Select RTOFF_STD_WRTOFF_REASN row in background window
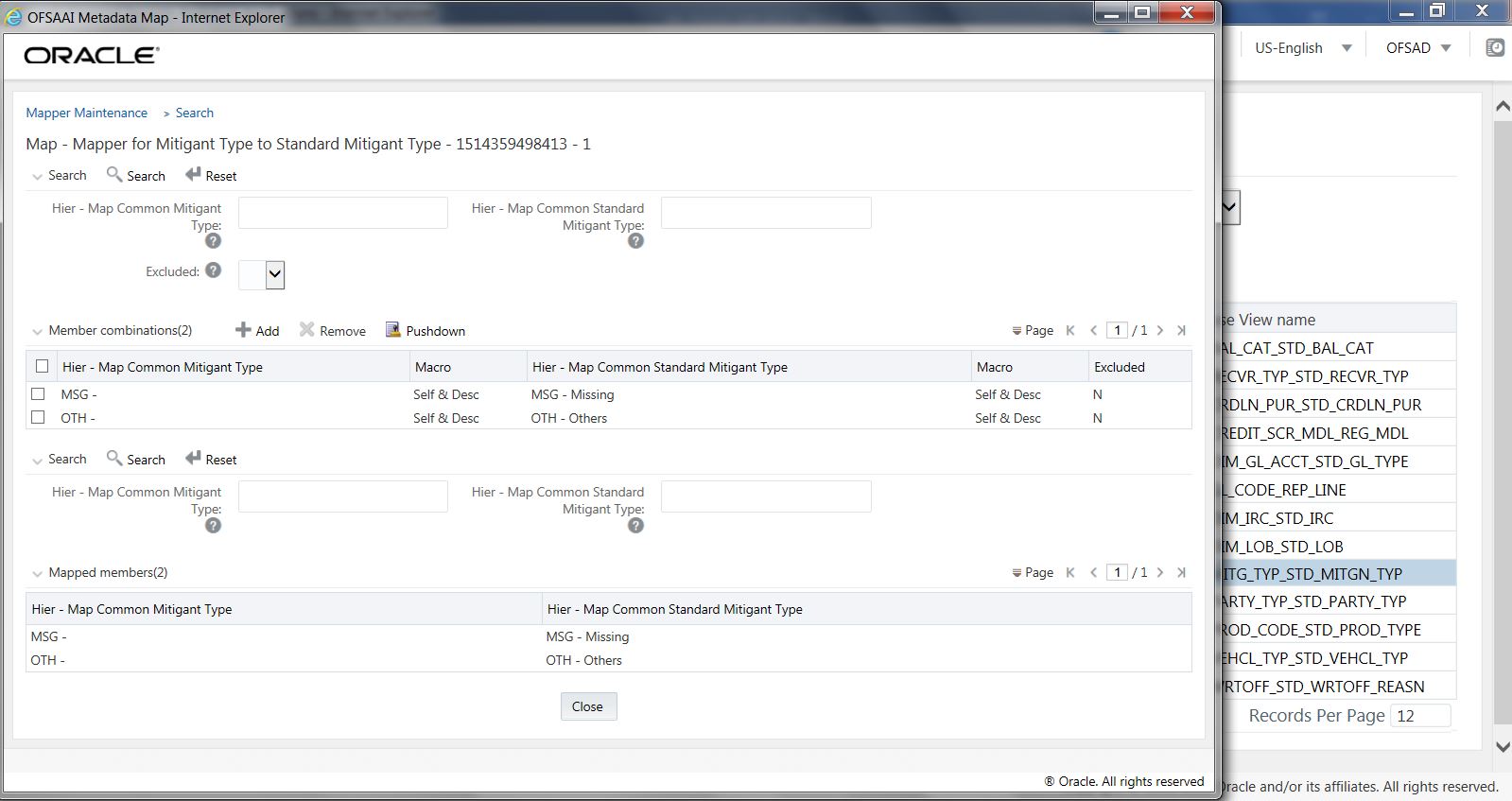This screenshot has height=801, width=1512. (x=1339, y=687)
